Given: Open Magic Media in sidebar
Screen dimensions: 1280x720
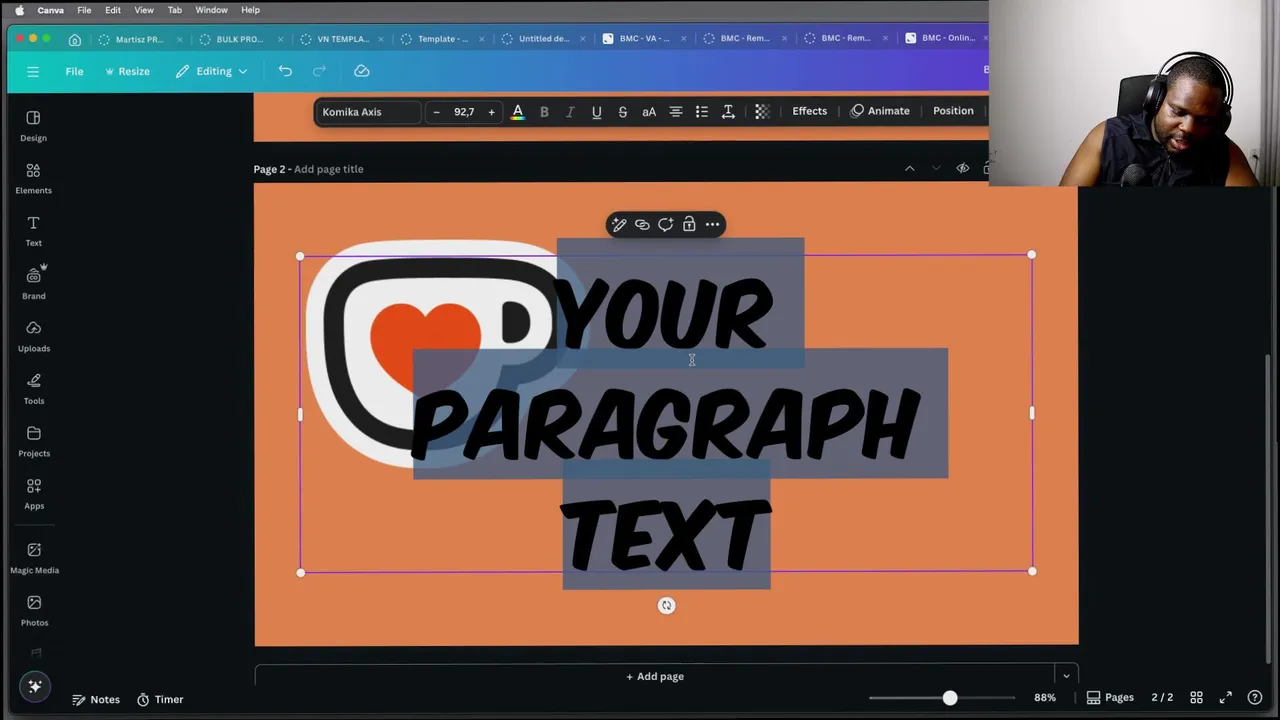Looking at the screenshot, I should (x=34, y=558).
